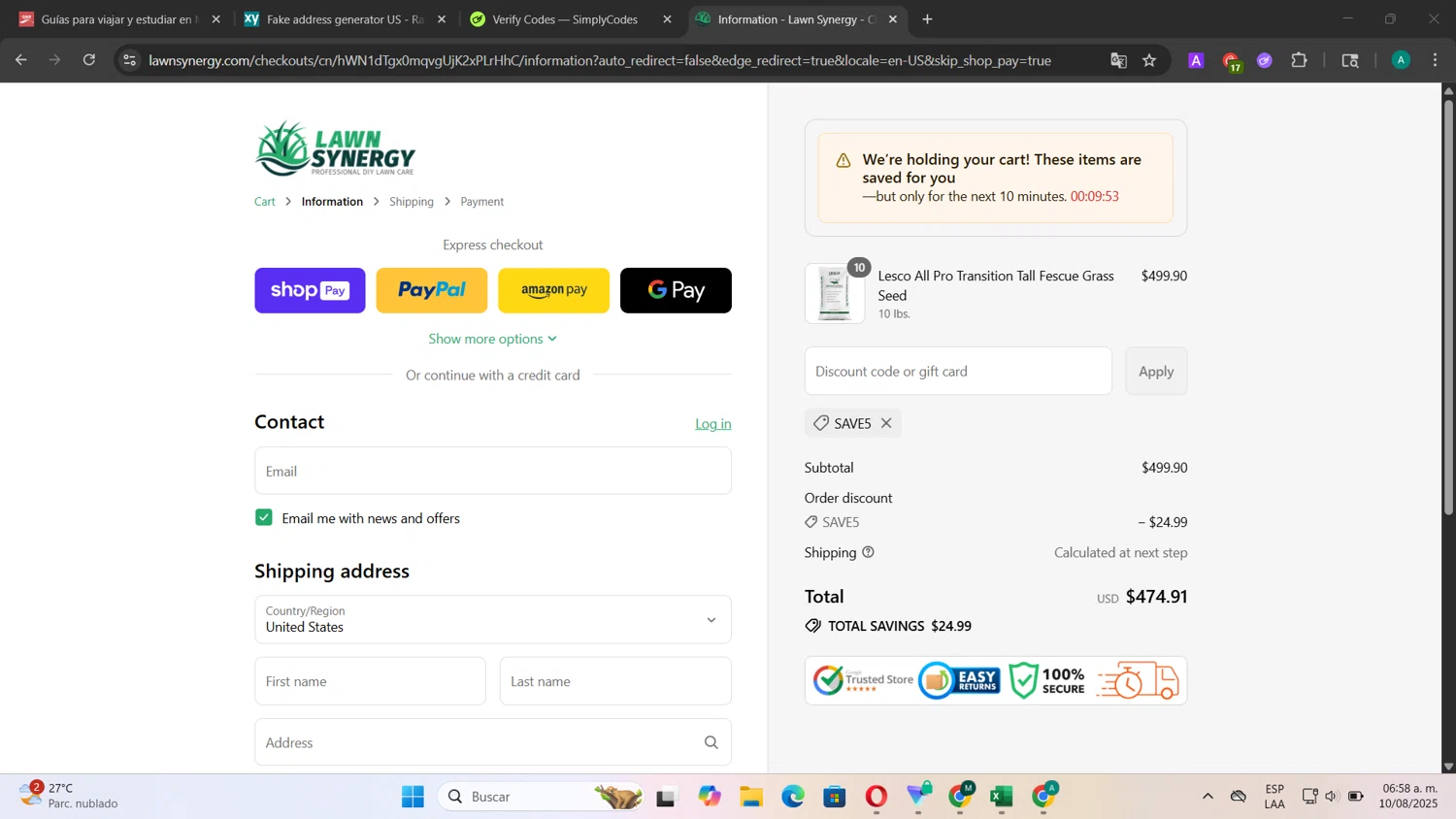Click the Lesco grass seed product thumbnail
Image resolution: width=1456 pixels, height=819 pixels.
[835, 293]
